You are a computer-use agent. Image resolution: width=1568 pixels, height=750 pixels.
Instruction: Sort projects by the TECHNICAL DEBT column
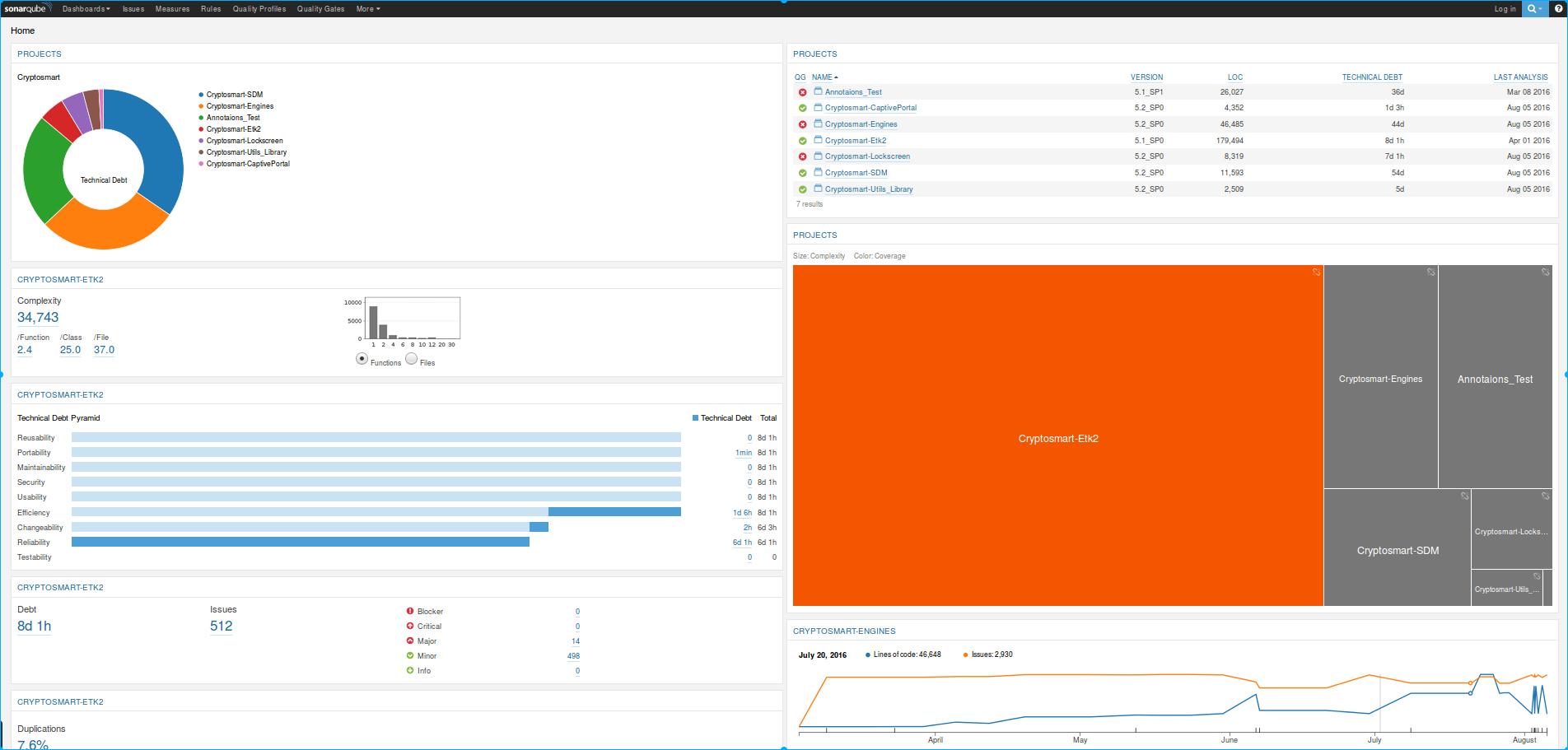pos(1372,77)
